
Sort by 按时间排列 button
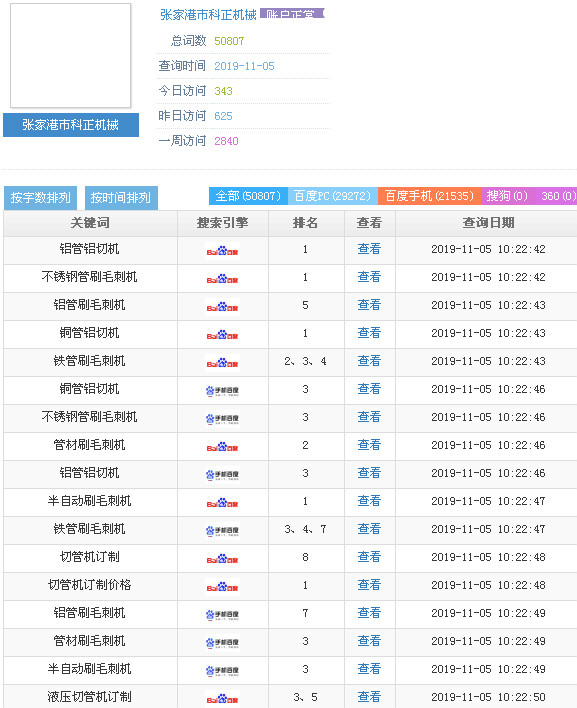click(121, 198)
